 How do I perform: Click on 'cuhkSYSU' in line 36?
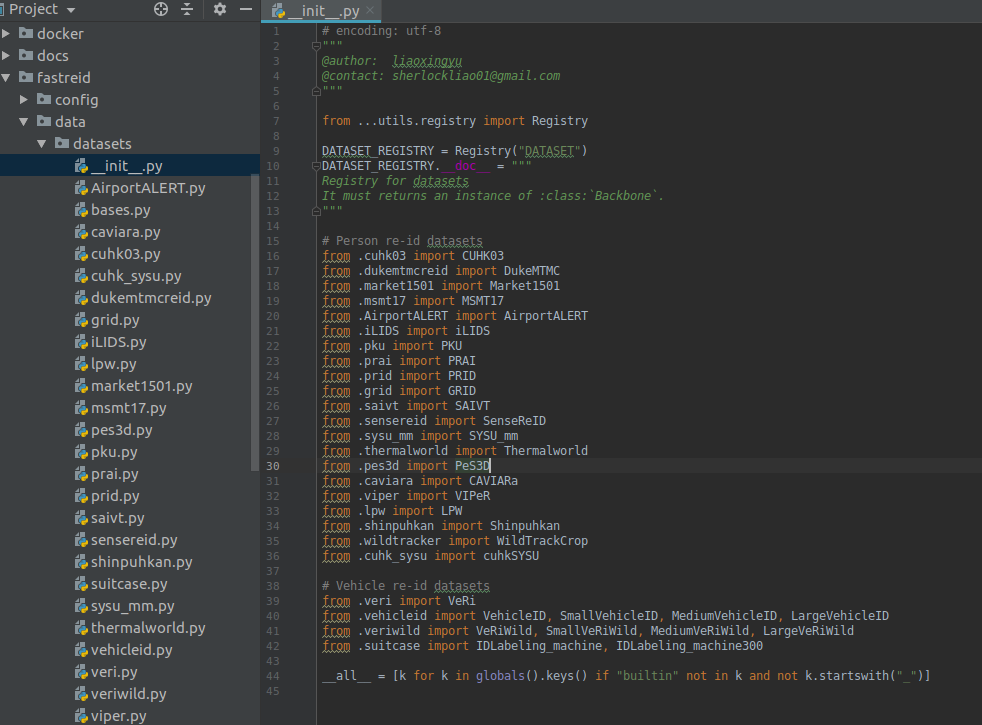click(x=510, y=556)
